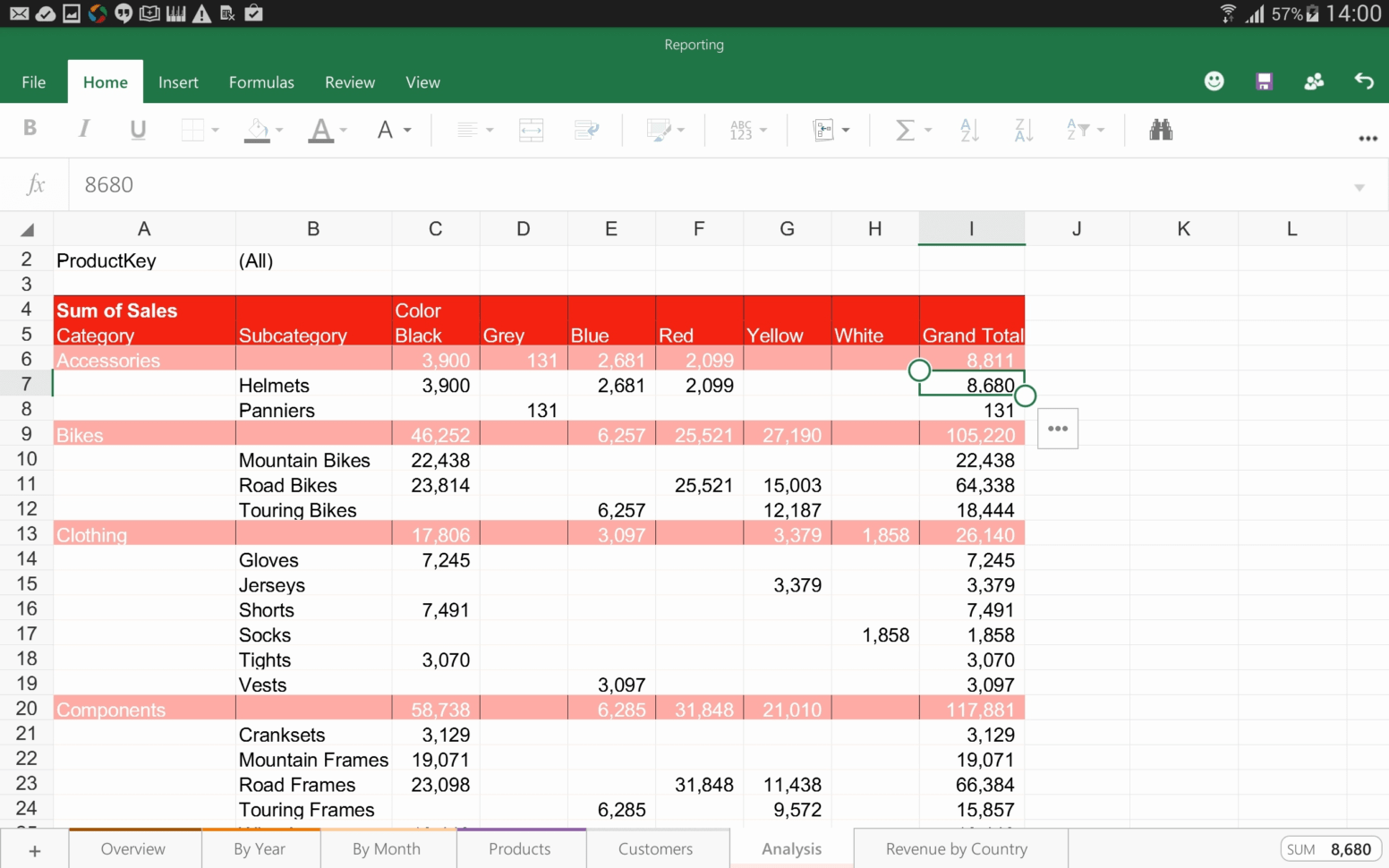Toggle Italic formatting
Image resolution: width=1389 pixels, height=868 pixels.
(x=83, y=129)
